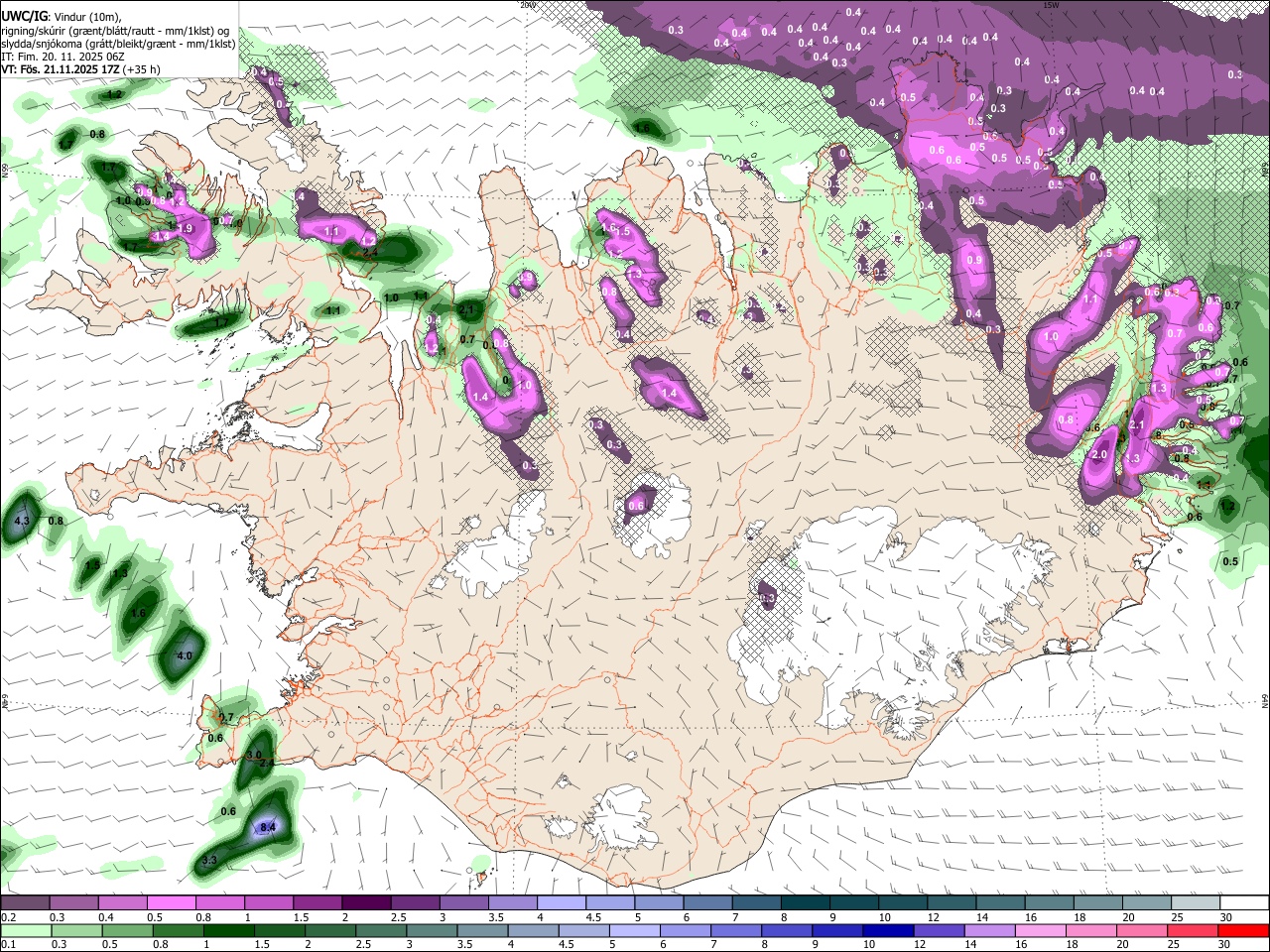Pick snow legend swatch between 0.5 and 0.8
Viewport: 1270px width, 952px height.
(x=171, y=903)
